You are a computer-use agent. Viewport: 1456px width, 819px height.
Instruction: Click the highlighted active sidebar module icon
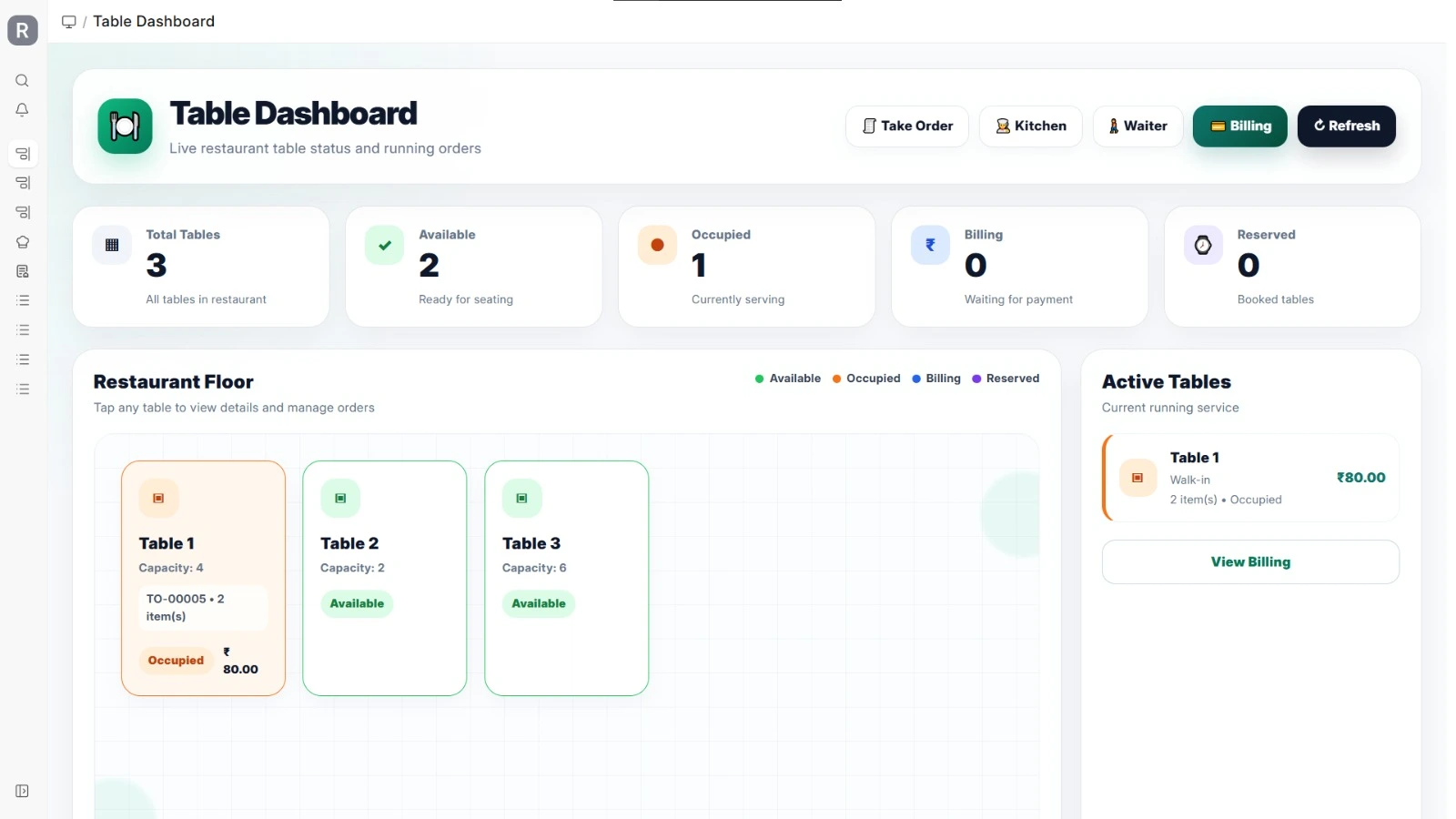pyautogui.click(x=23, y=154)
